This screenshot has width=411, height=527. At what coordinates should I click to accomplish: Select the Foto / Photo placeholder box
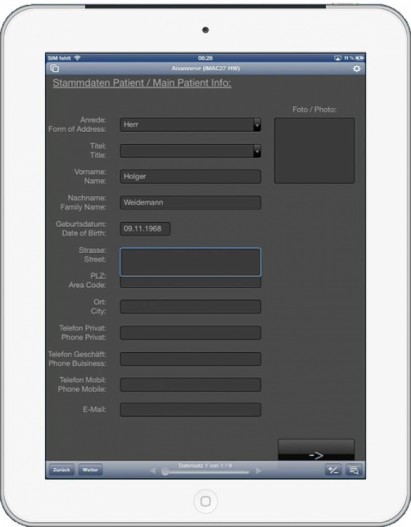(314, 150)
